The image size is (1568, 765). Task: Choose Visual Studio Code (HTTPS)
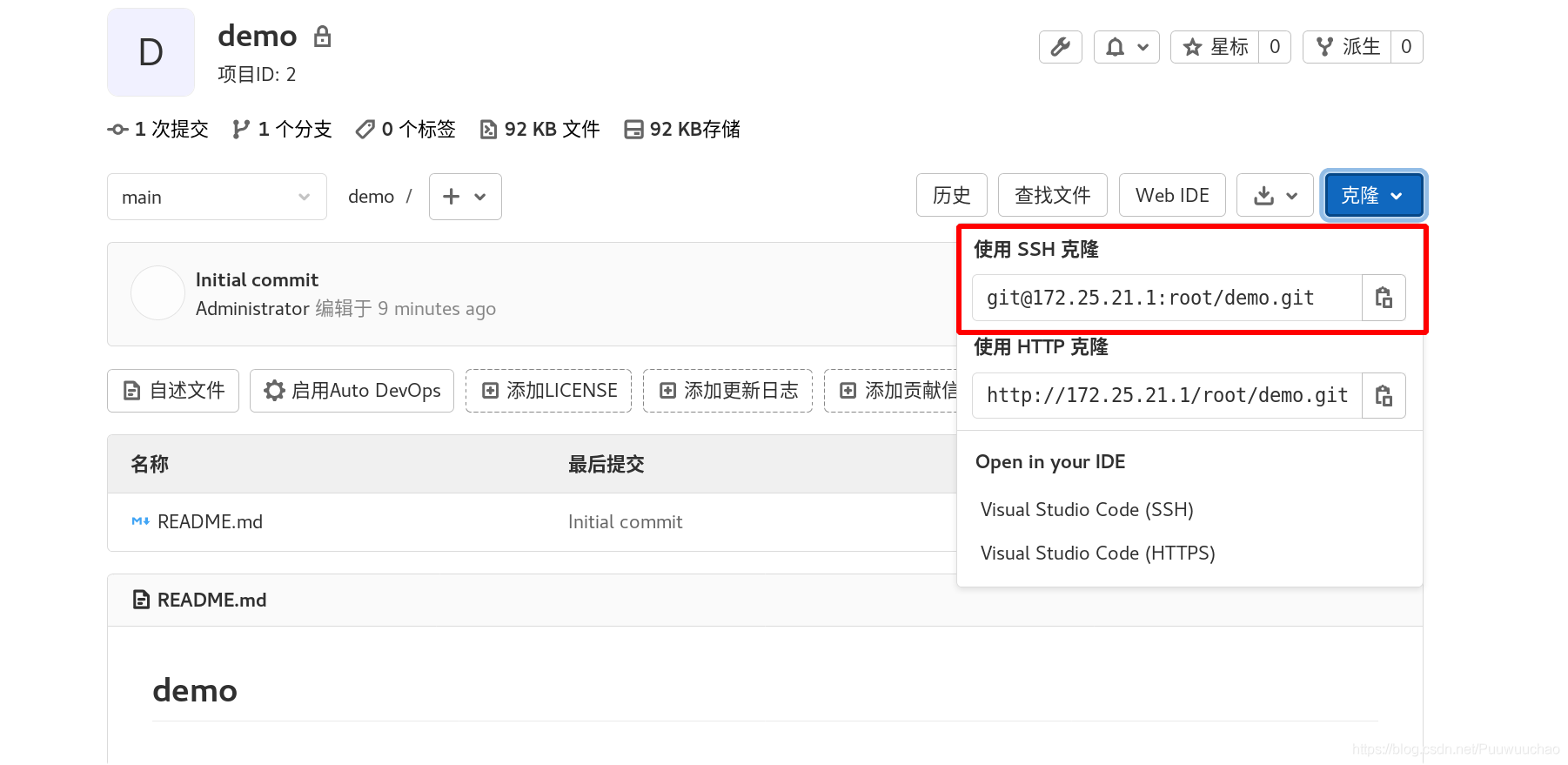point(1097,553)
